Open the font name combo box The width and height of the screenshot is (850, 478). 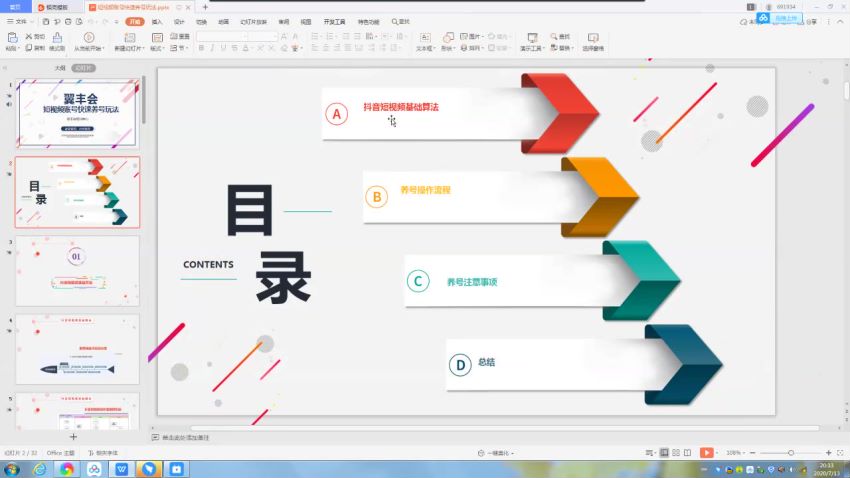coord(222,36)
